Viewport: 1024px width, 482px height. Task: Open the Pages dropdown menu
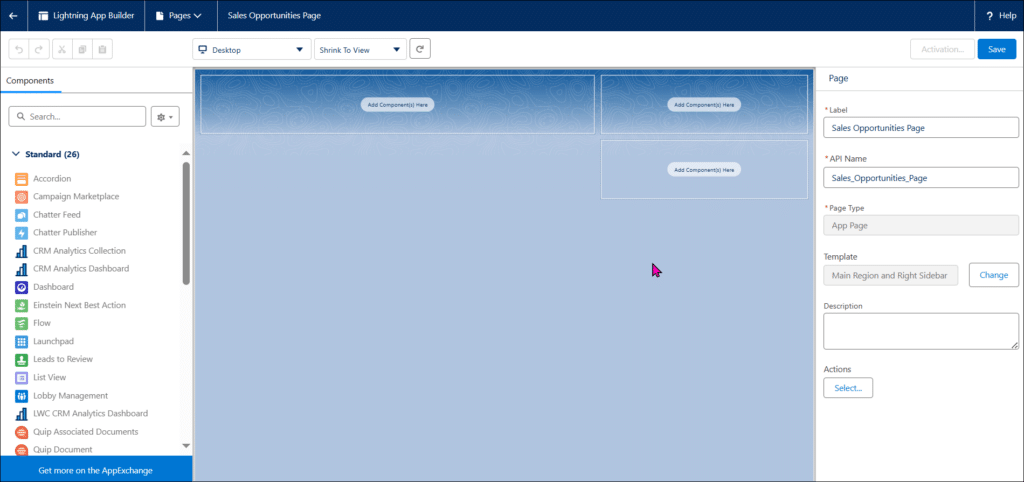[178, 16]
